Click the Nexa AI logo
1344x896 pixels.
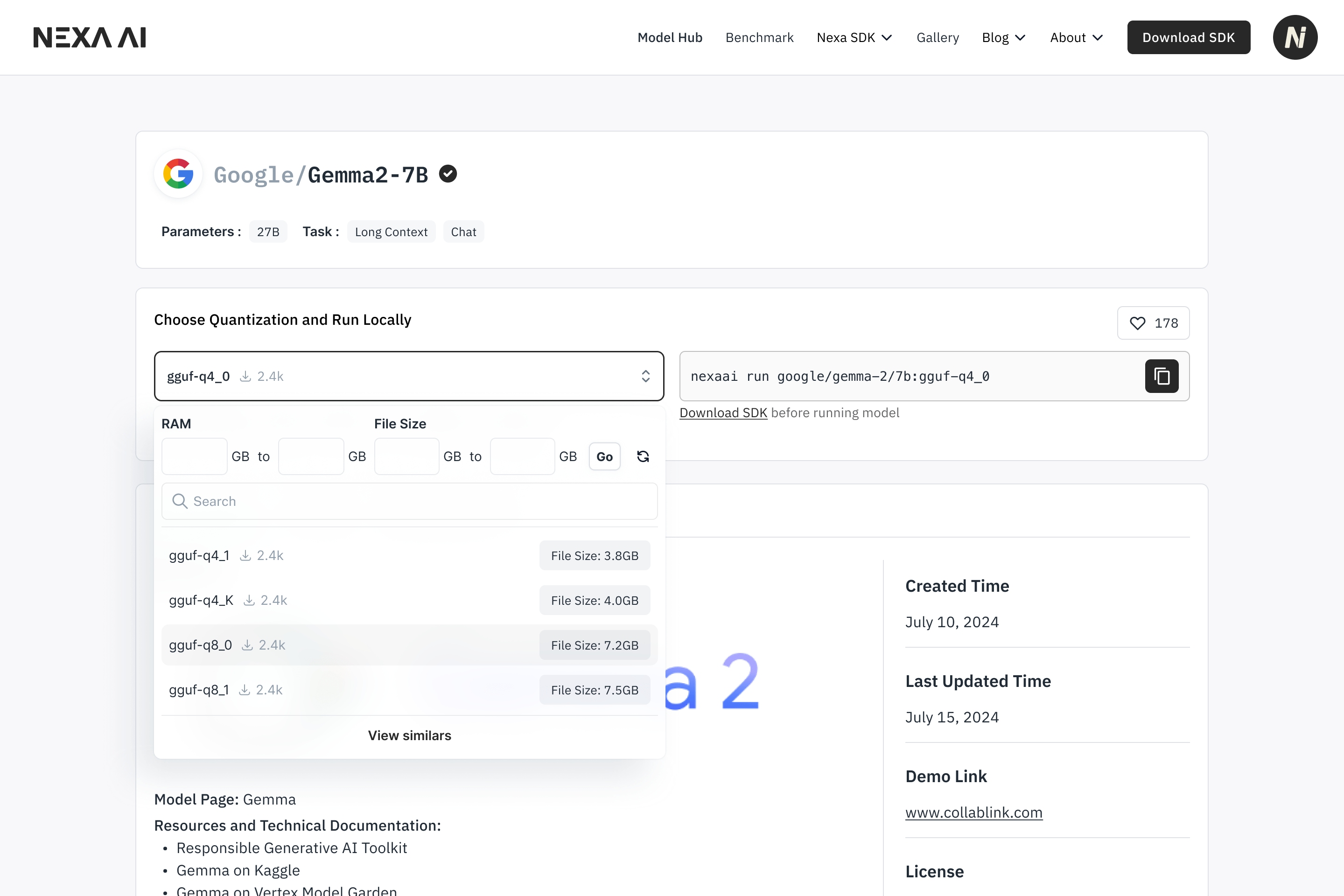coord(90,38)
